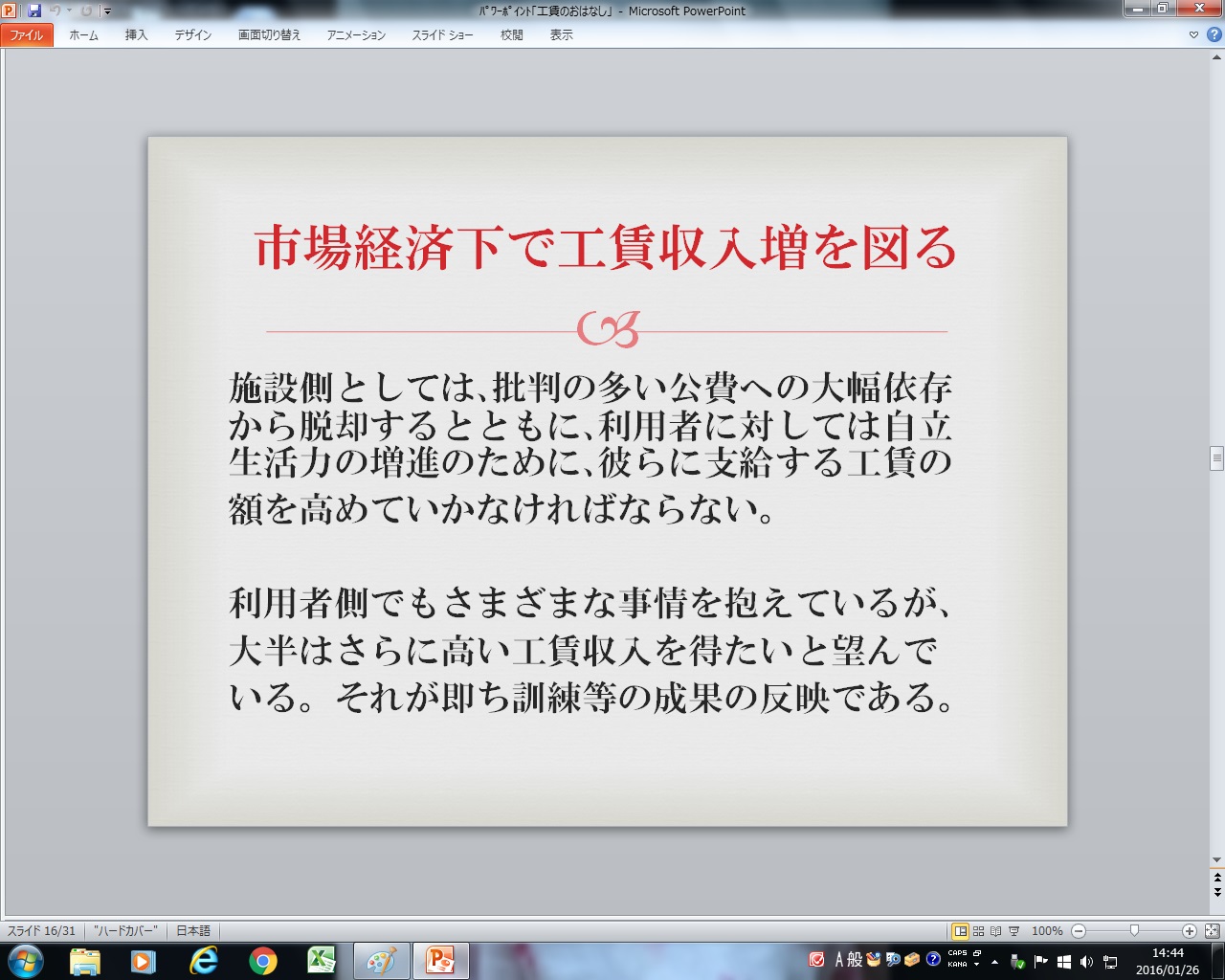This screenshot has width=1225, height=980.
Task: Click the "ハードカバー" theme name in status bar
Action: 125,930
